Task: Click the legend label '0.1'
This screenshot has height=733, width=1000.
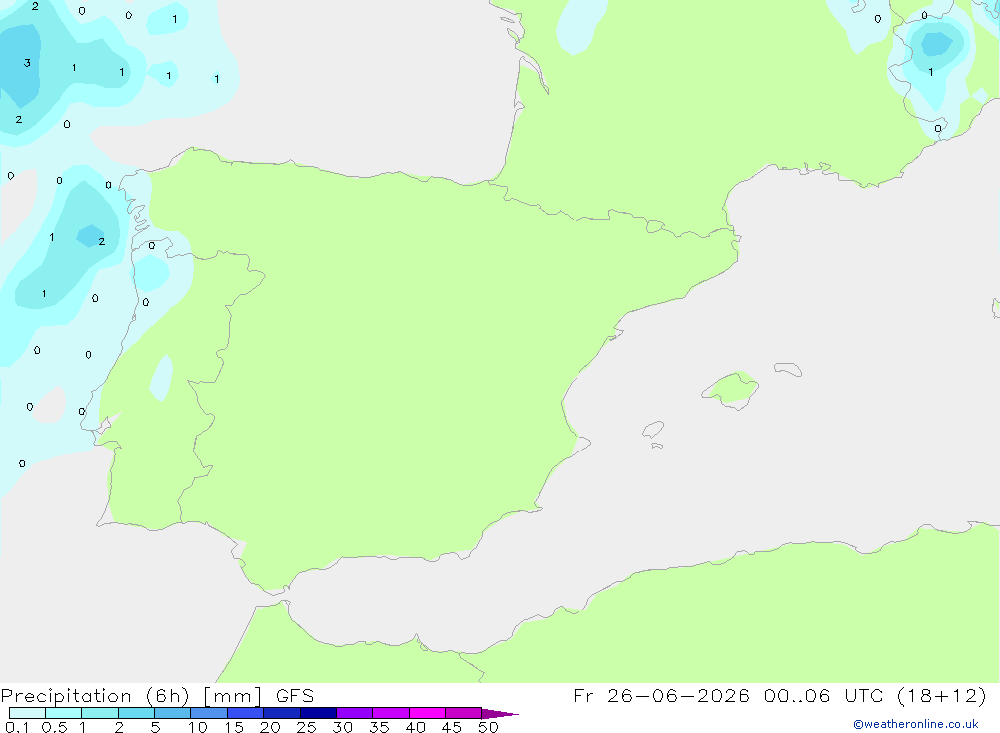Action: pos(17,727)
